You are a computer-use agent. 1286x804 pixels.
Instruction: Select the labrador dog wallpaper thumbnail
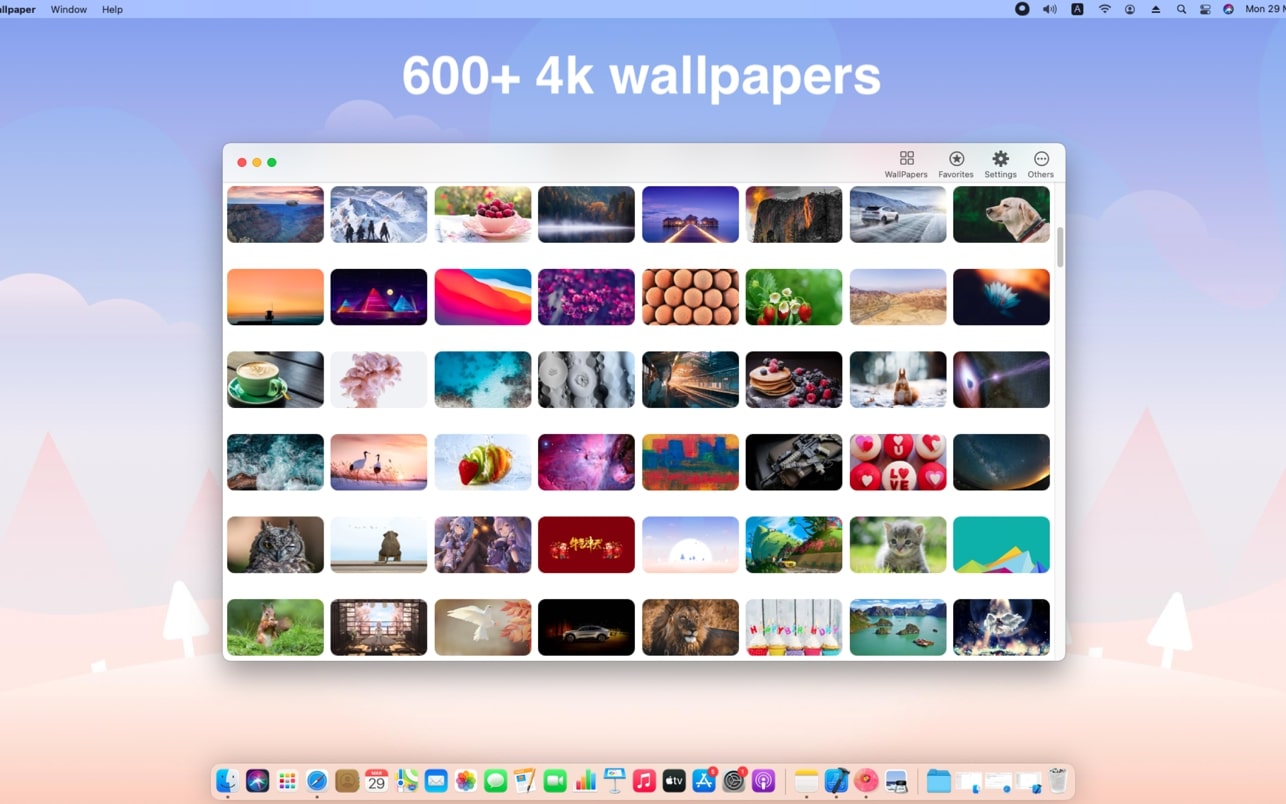(1001, 214)
